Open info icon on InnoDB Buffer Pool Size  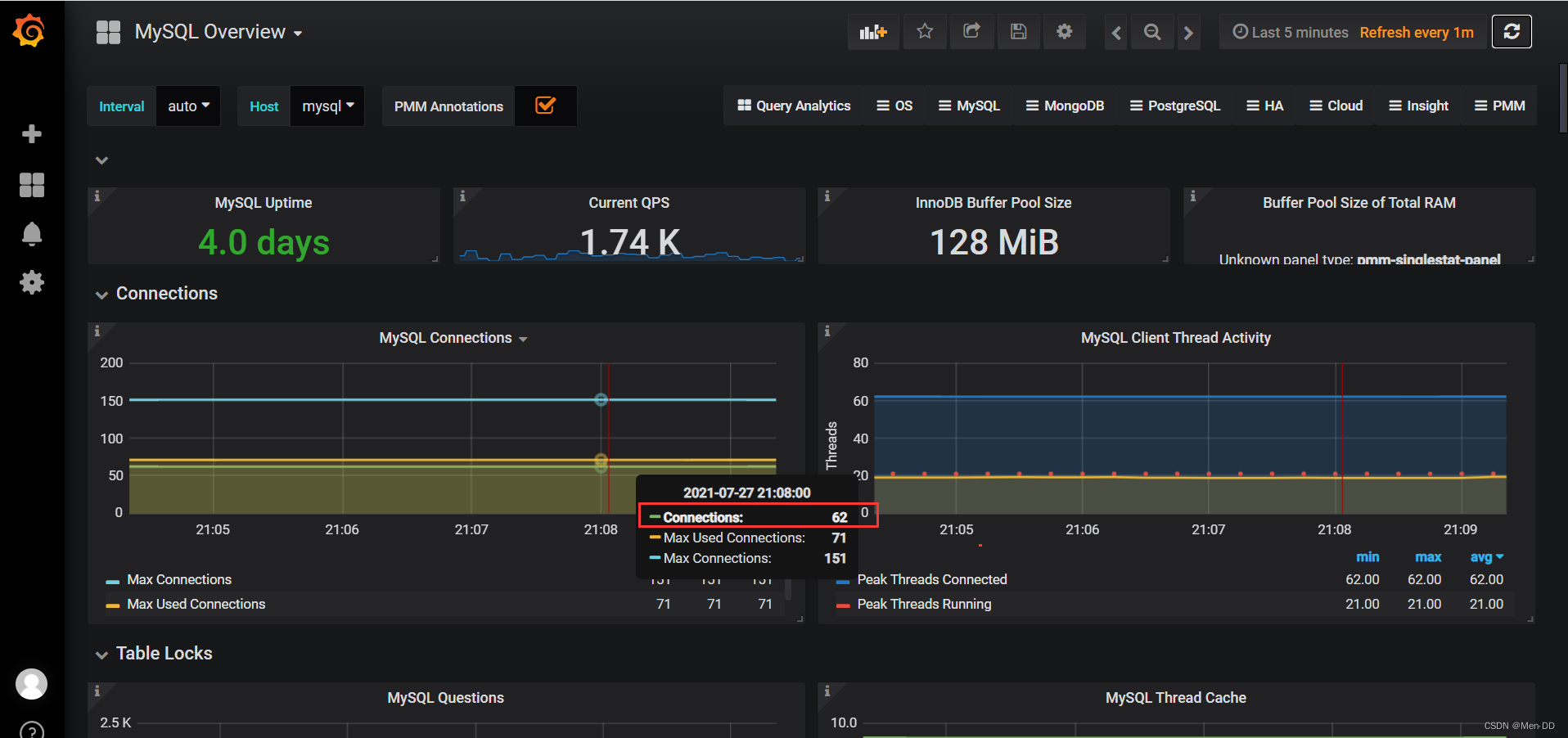pos(827,196)
